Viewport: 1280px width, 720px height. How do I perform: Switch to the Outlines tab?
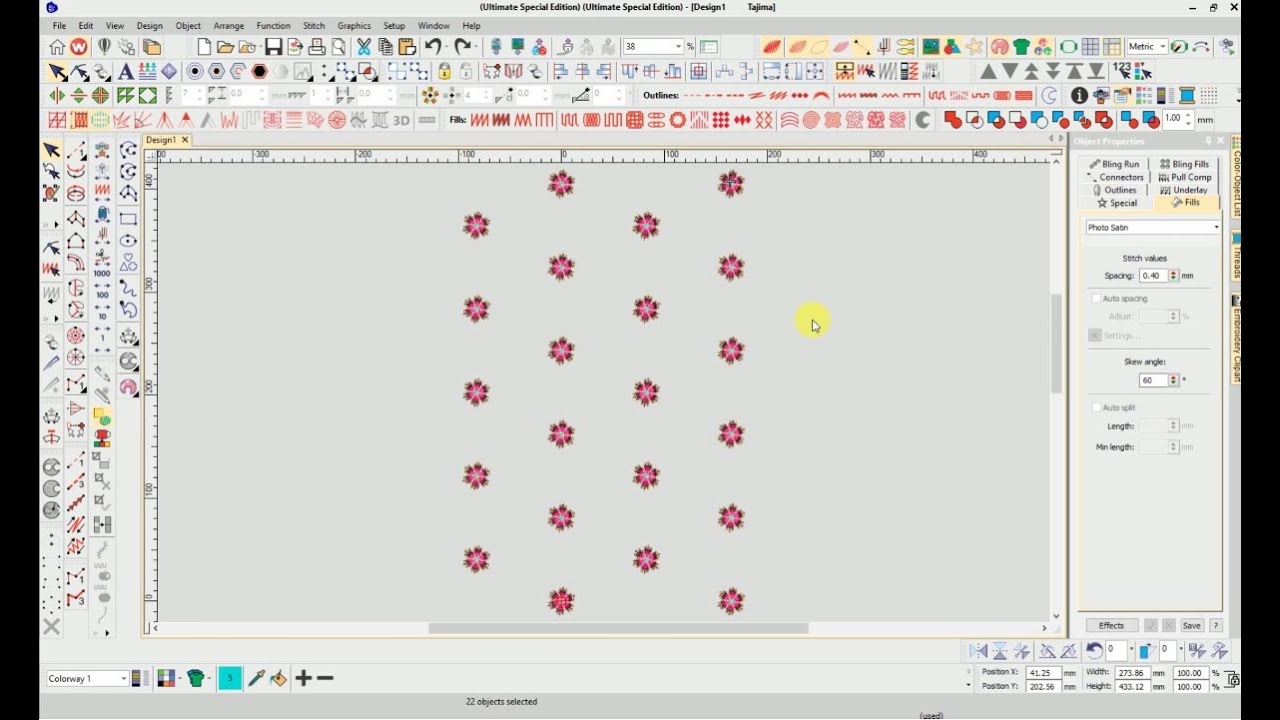click(x=1114, y=190)
